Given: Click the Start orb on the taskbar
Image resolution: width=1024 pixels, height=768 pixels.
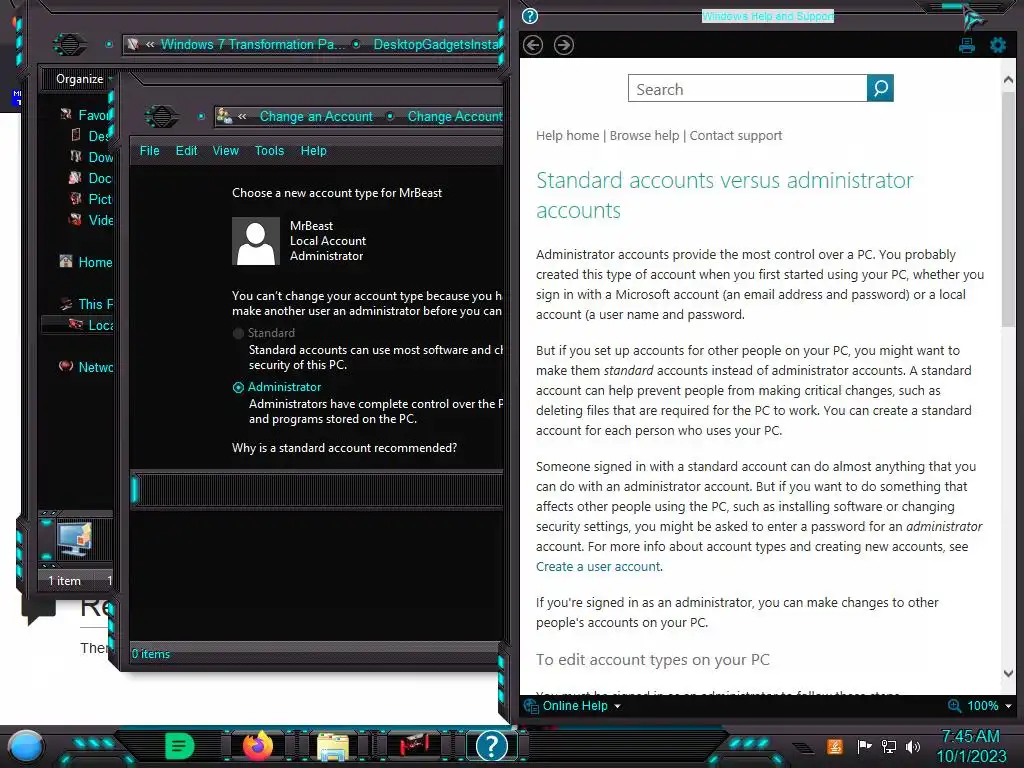Looking at the screenshot, I should click(25, 746).
